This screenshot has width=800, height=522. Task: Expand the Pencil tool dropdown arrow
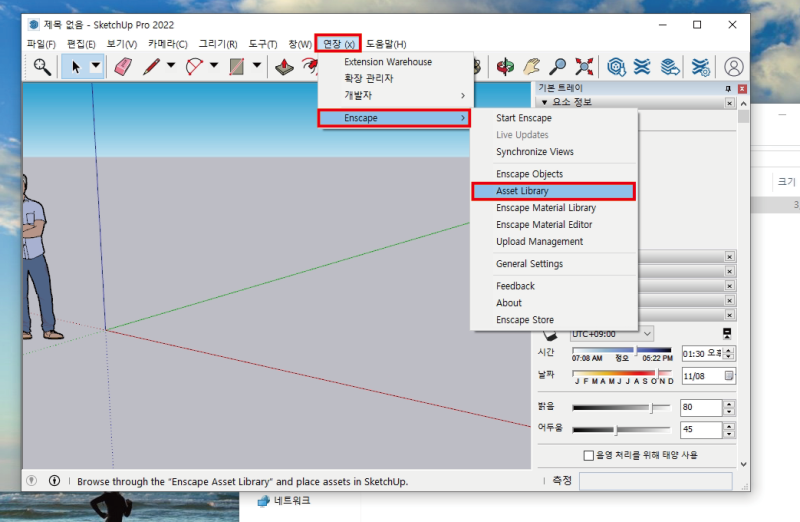(x=171, y=65)
